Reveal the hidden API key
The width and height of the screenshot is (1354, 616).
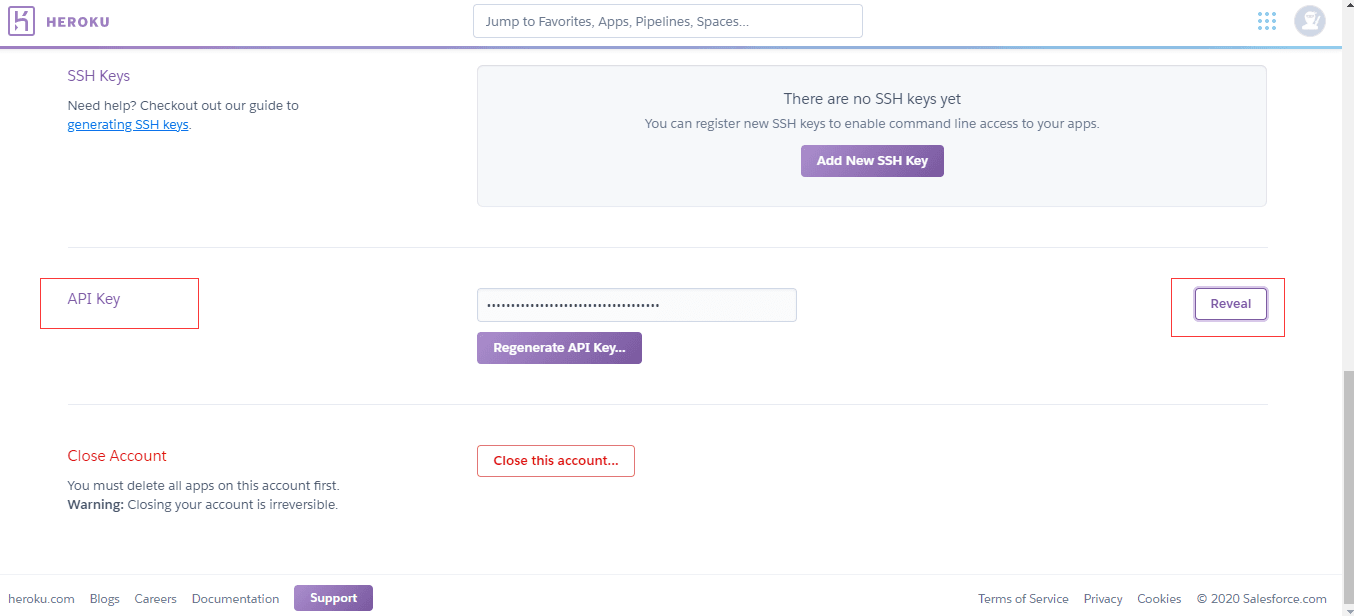[x=1230, y=304]
